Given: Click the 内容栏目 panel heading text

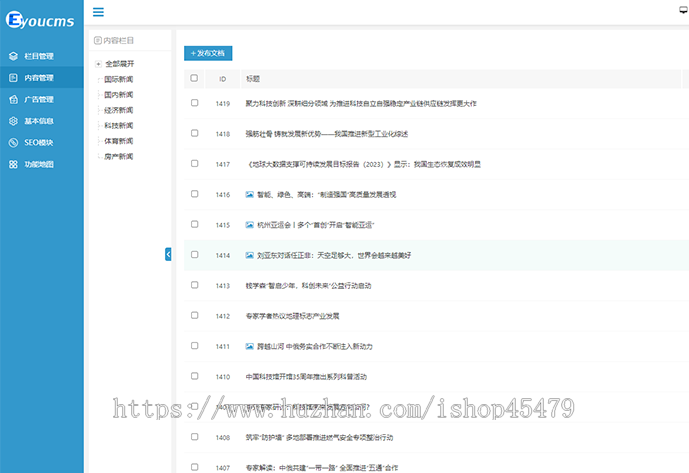Looking at the screenshot, I should tap(118, 40).
